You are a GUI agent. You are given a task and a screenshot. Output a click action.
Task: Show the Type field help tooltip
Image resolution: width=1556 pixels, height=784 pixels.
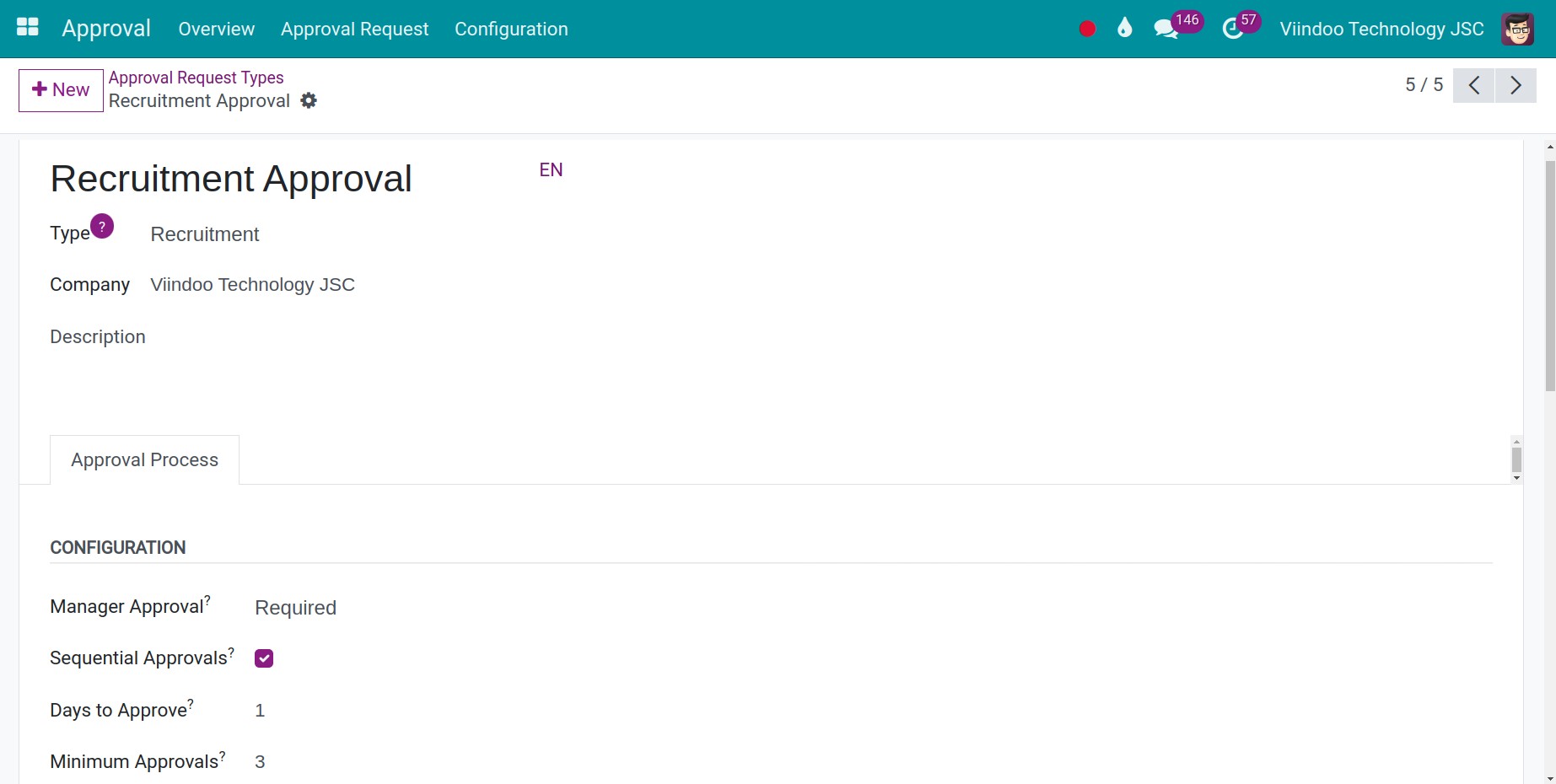102,226
